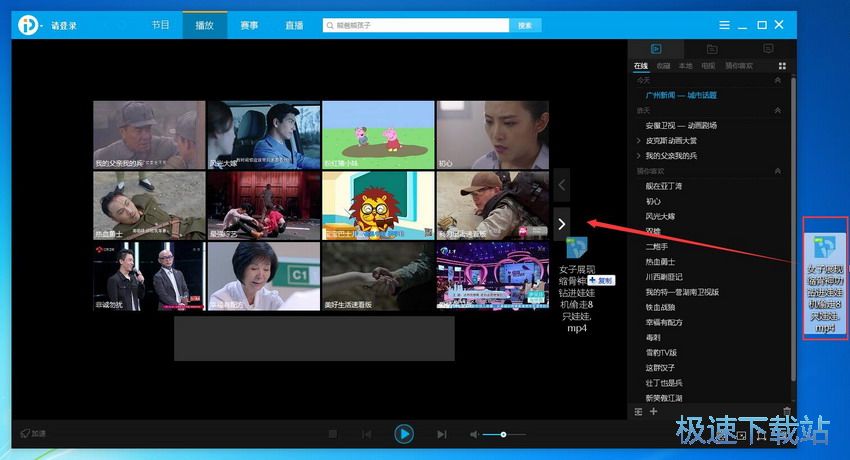The height and width of the screenshot is (460, 850).
Task: Select 安徽卫视 — 动画剧场 entry
Action: point(681,126)
